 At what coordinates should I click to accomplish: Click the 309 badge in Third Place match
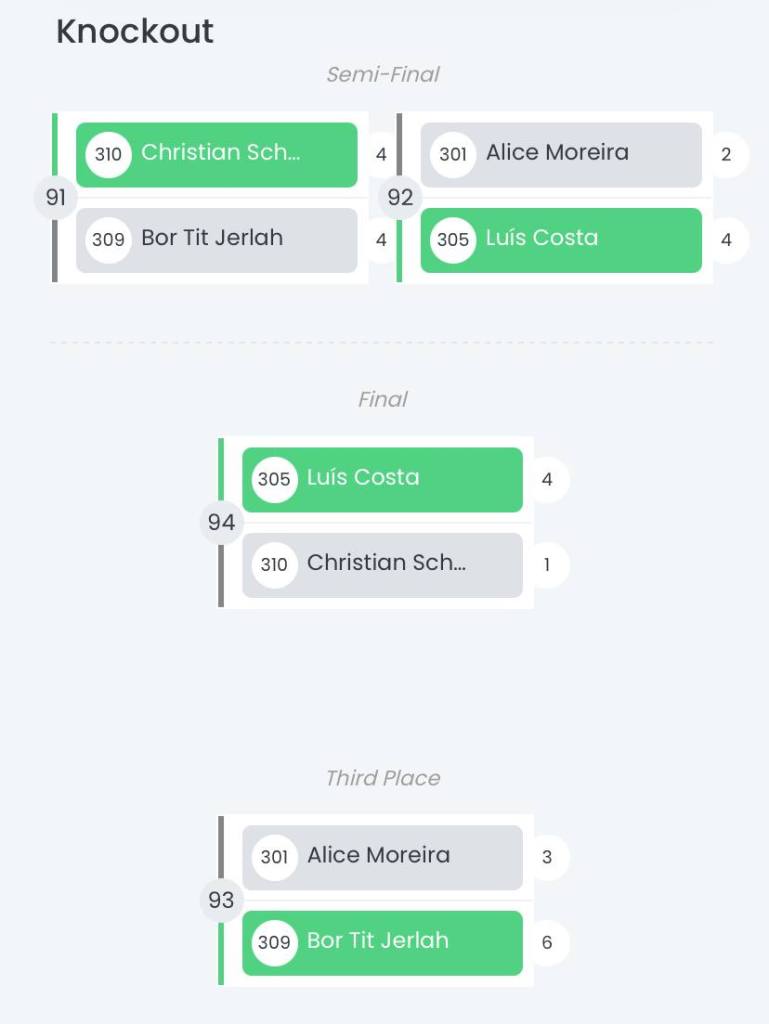[x=274, y=942]
